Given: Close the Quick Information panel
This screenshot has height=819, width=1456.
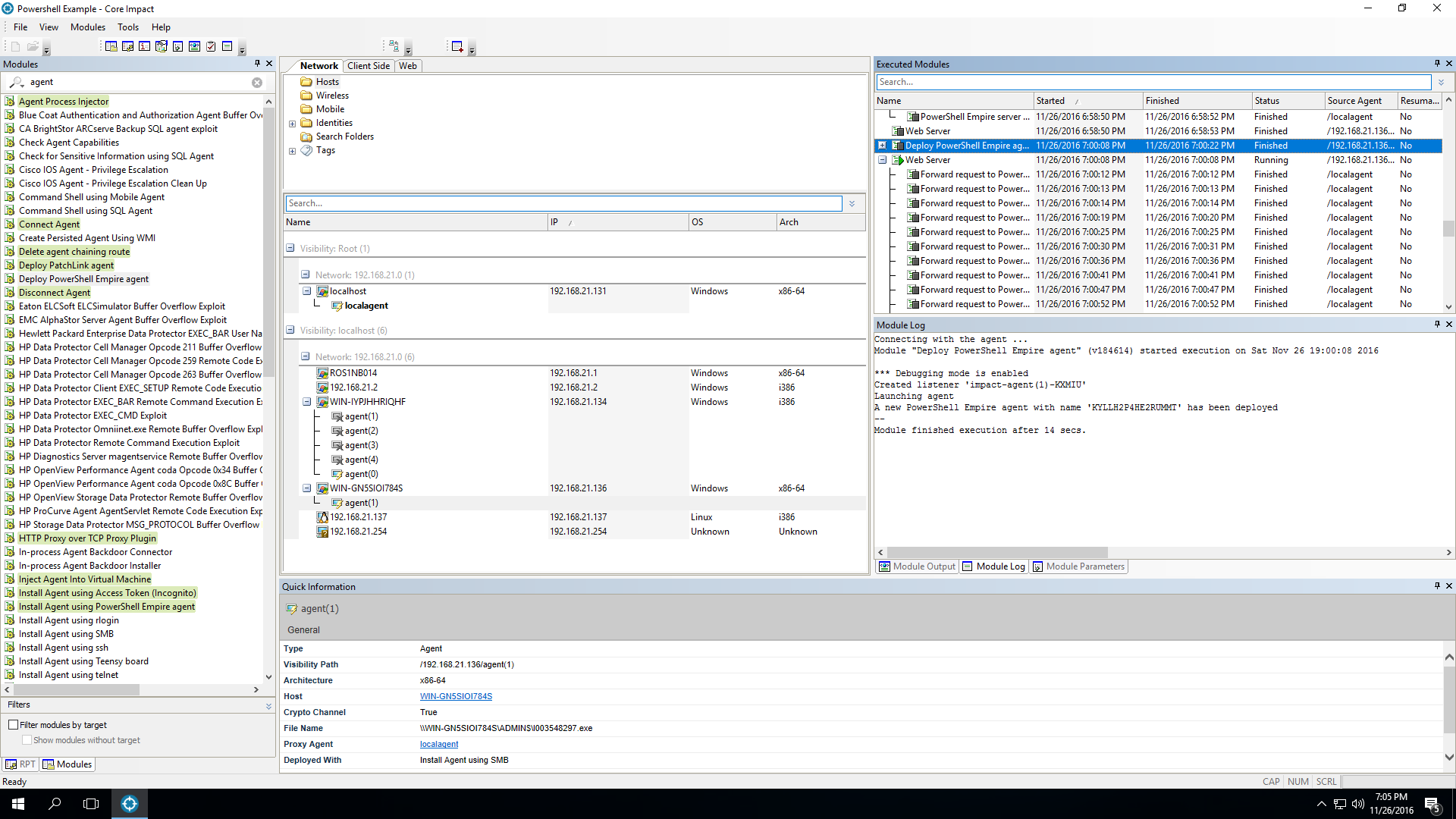Looking at the screenshot, I should point(1449,586).
